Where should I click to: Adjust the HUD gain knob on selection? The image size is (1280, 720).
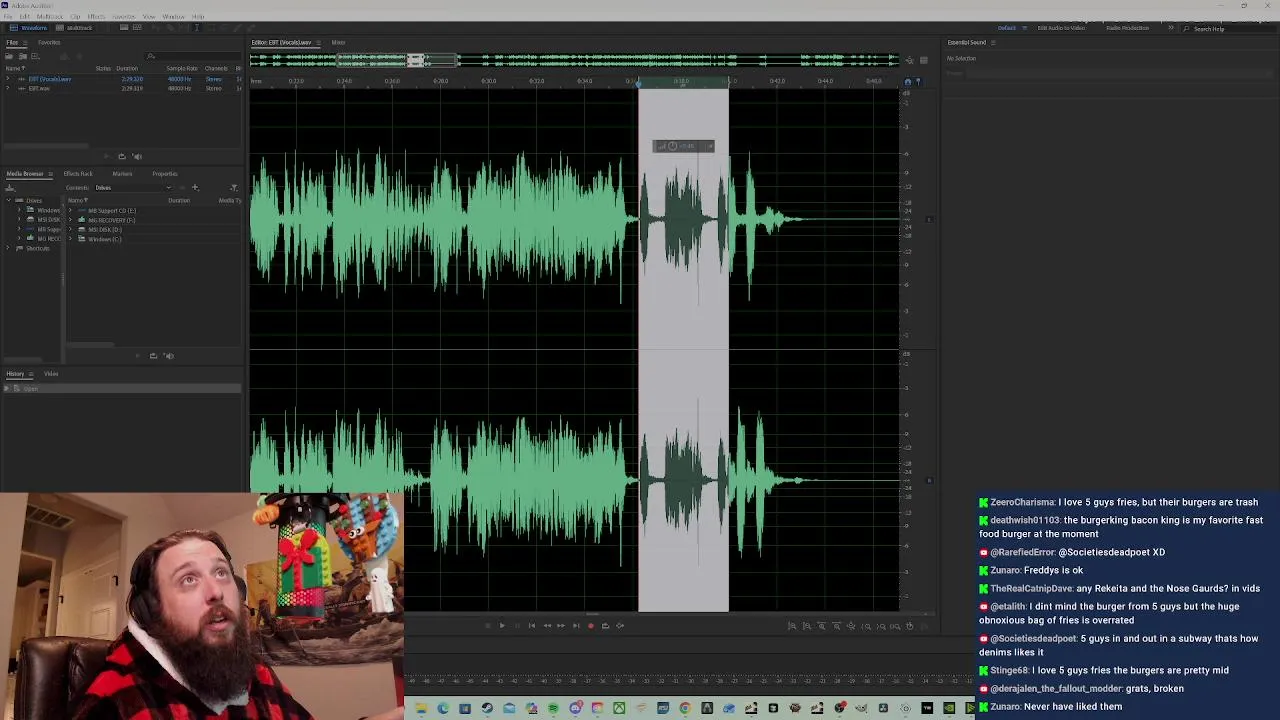[x=672, y=146]
